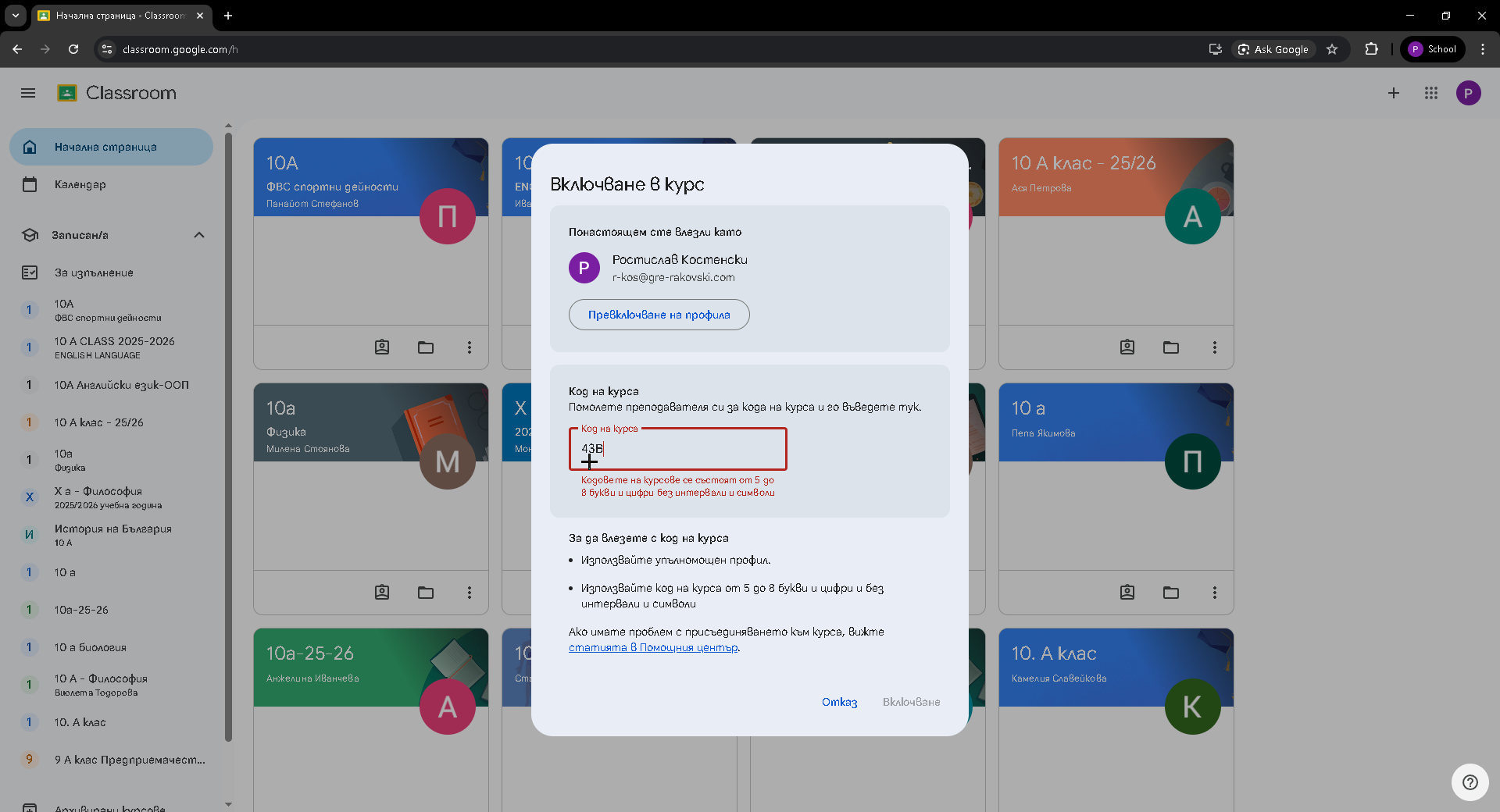Open 10 А - Философия in sidebar
1500x812 pixels.
pos(111,685)
